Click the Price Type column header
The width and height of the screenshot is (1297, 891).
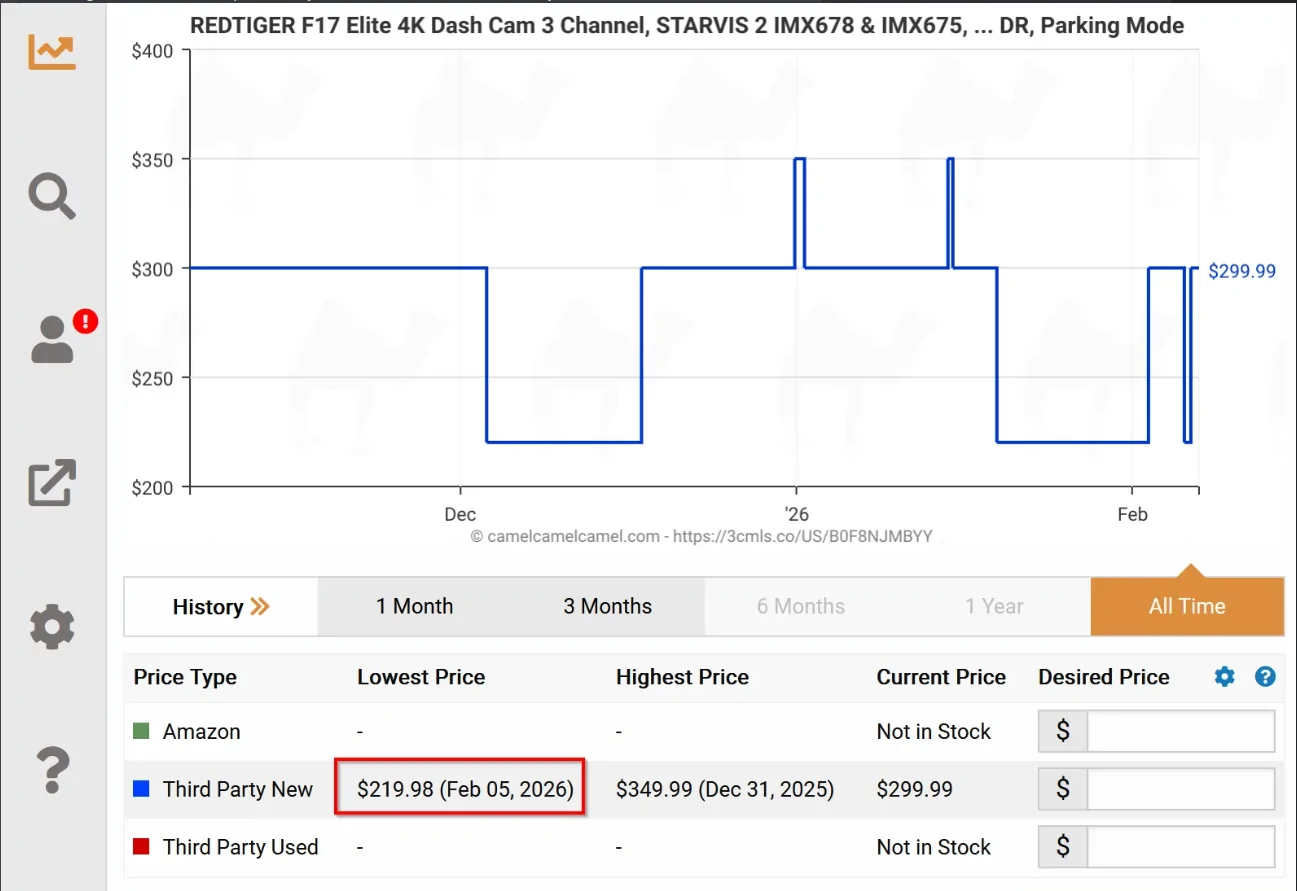pyautogui.click(x=185, y=677)
